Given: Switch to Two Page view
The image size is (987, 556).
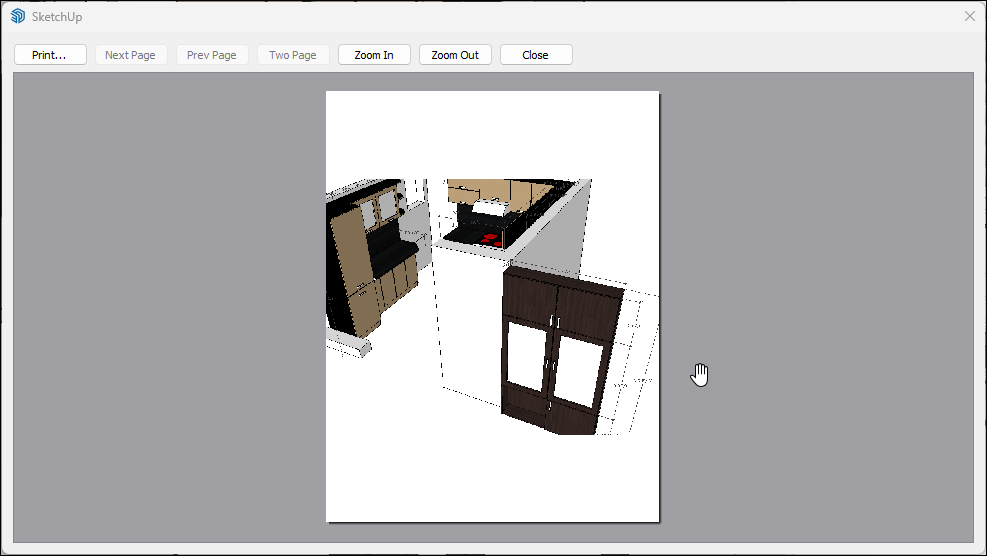Looking at the screenshot, I should [293, 55].
